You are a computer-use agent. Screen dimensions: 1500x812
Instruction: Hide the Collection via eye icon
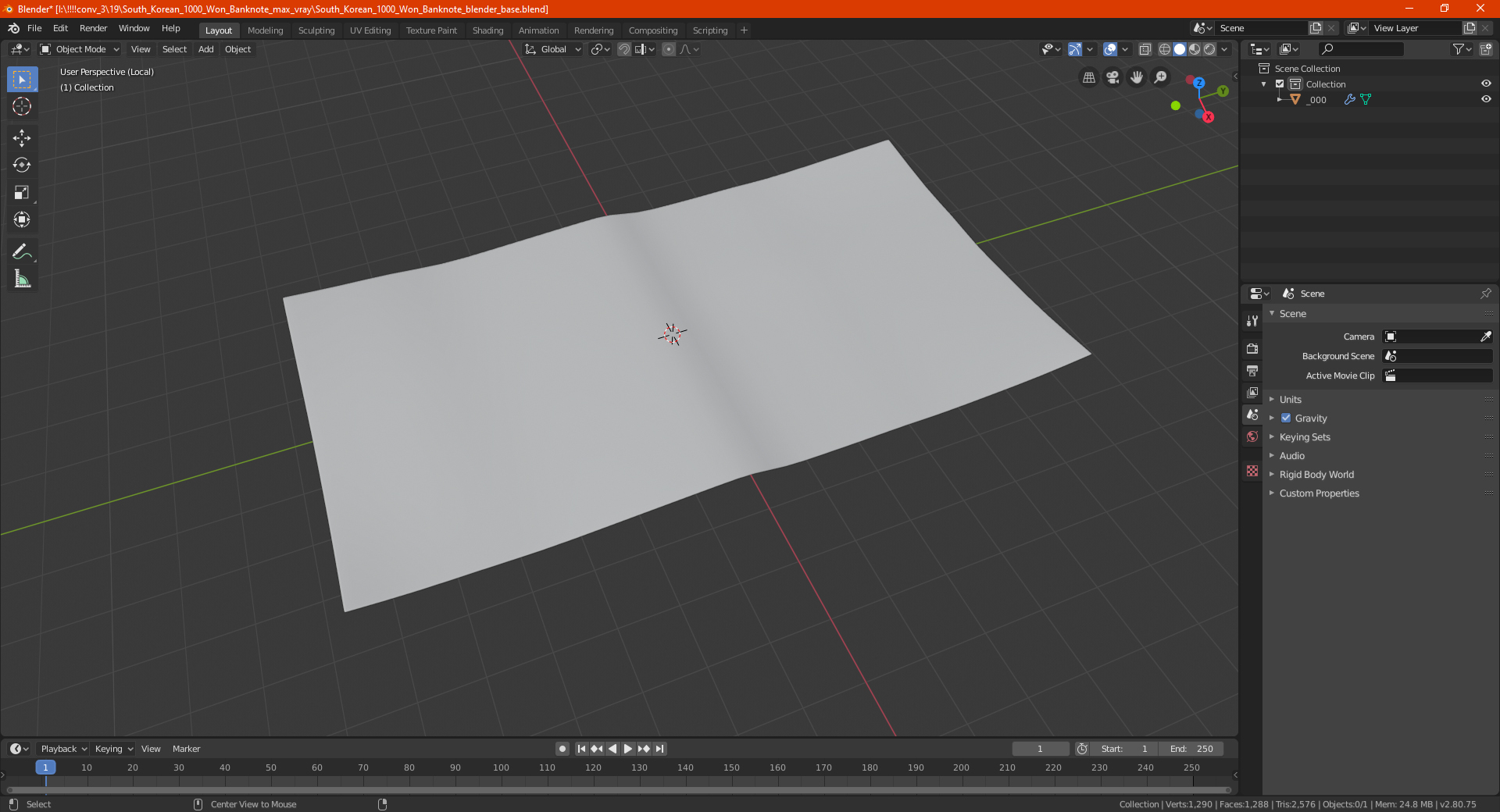1486,84
